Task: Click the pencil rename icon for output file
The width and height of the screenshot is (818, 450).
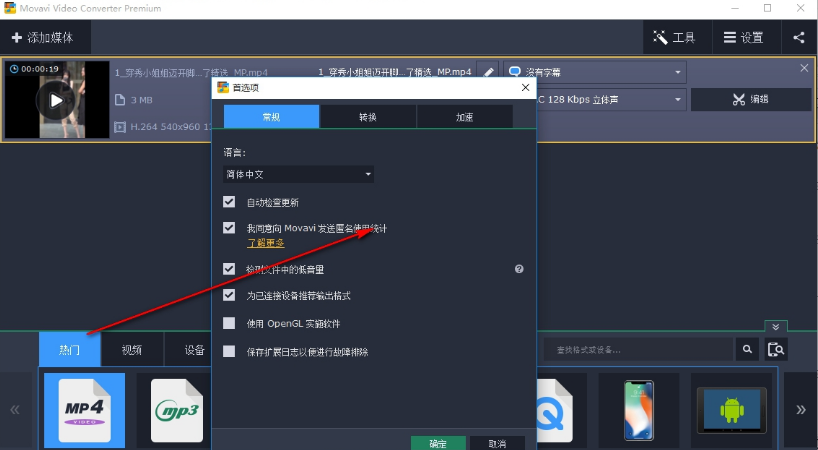Action: [488, 72]
